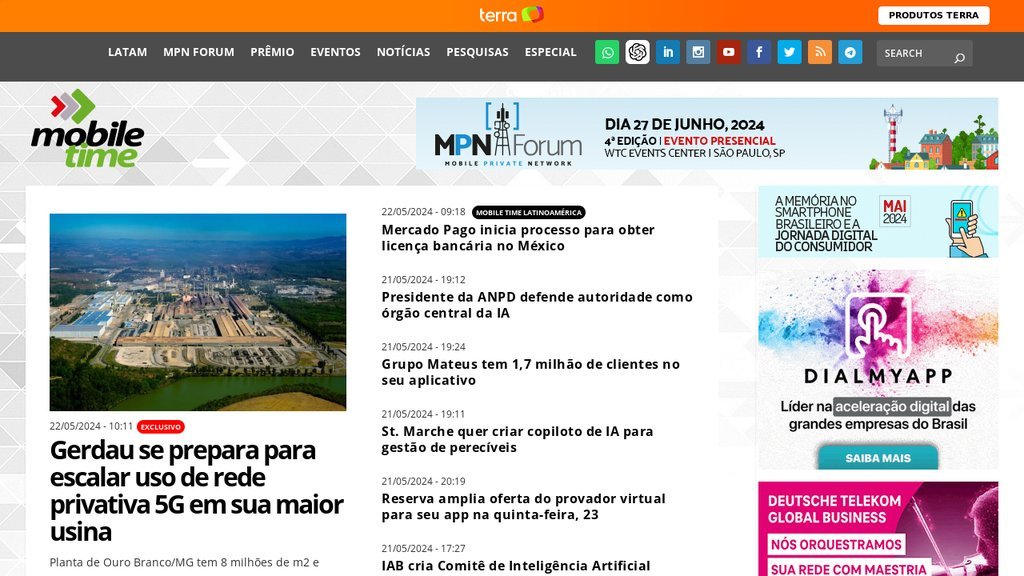The height and width of the screenshot is (576, 1024).
Task: Open the RSS feed icon
Action: (820, 52)
